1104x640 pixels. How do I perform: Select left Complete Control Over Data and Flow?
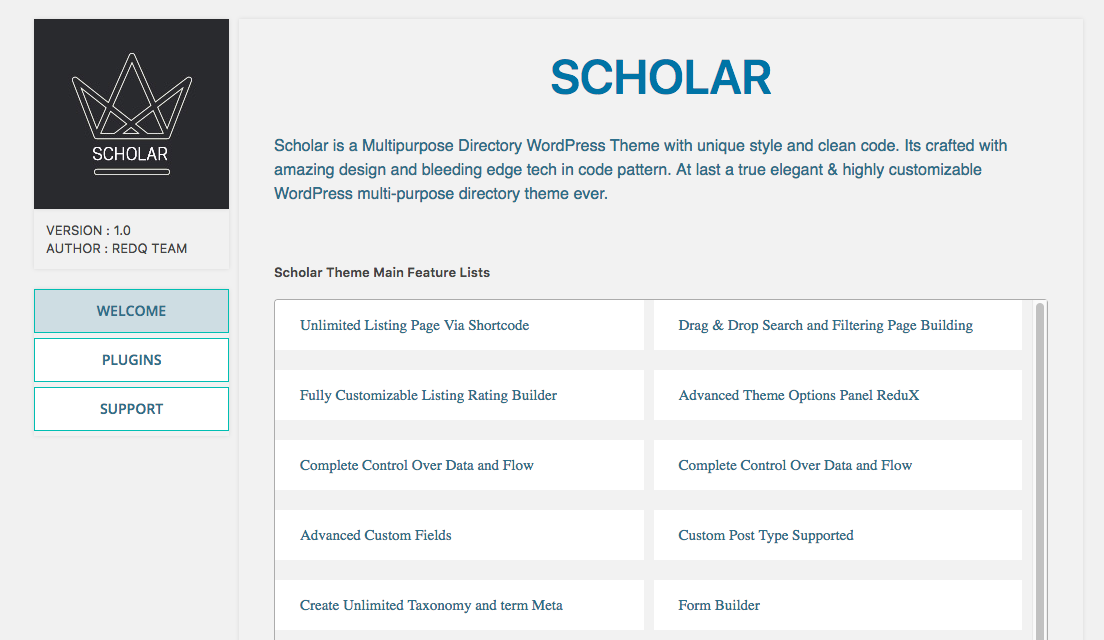[x=416, y=466]
